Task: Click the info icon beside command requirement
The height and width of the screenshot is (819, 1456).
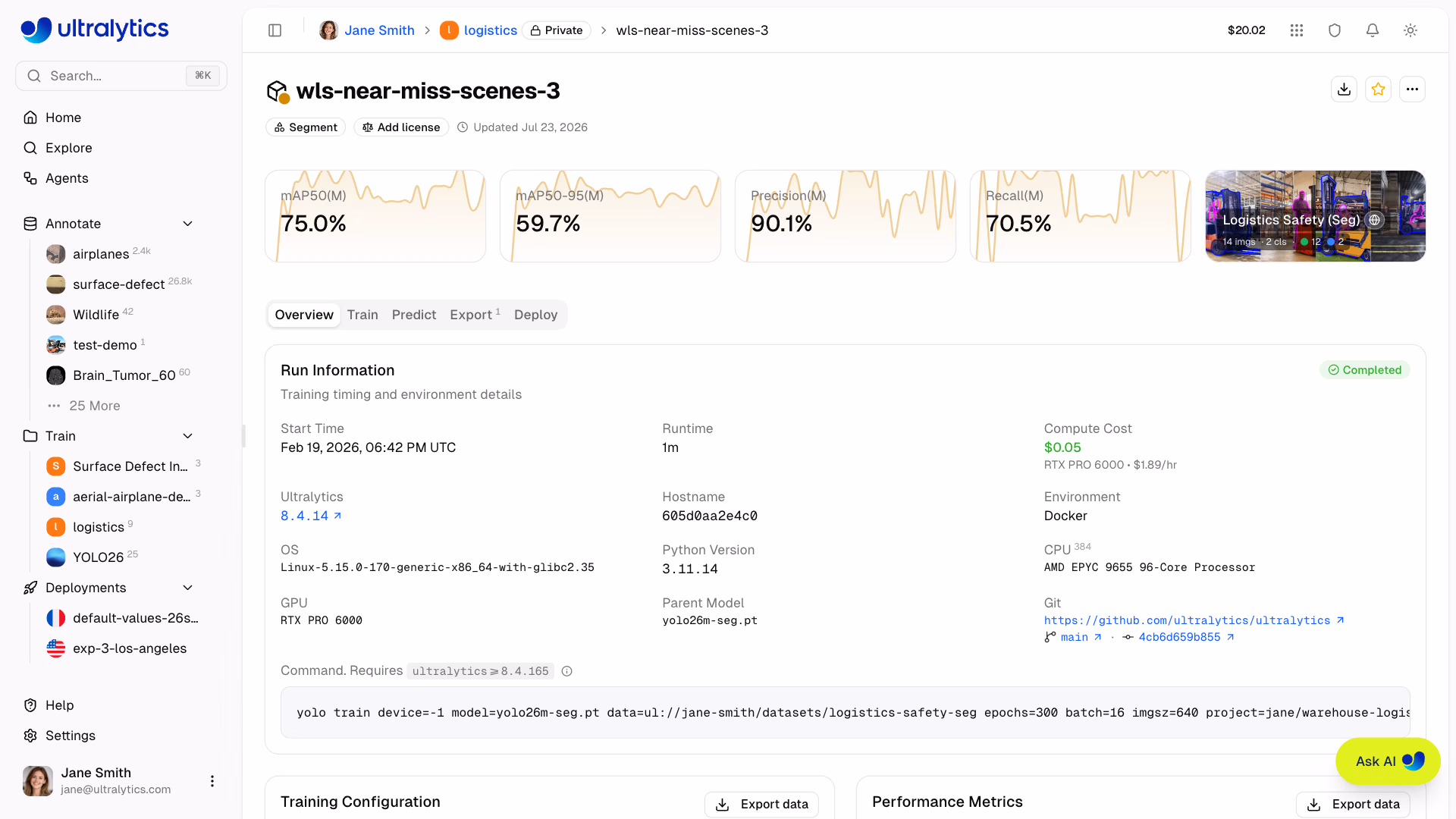Action: [566, 671]
